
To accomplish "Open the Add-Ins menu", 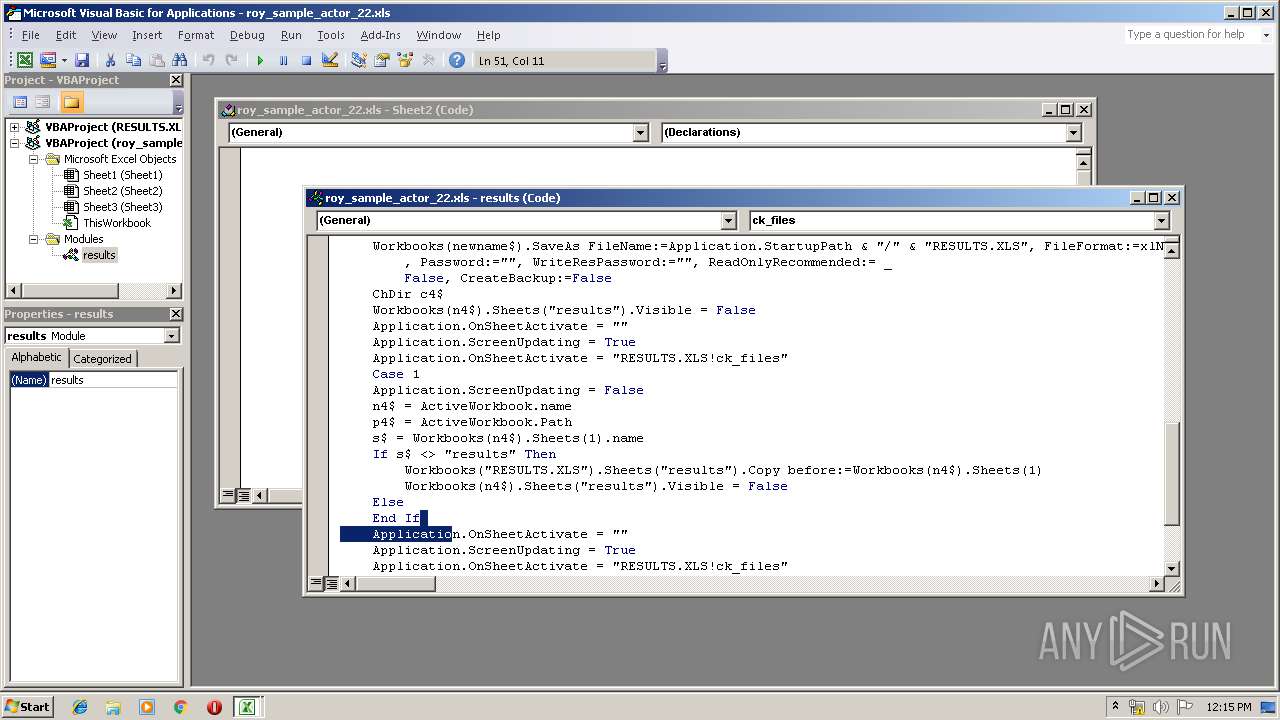I will (x=381, y=35).
